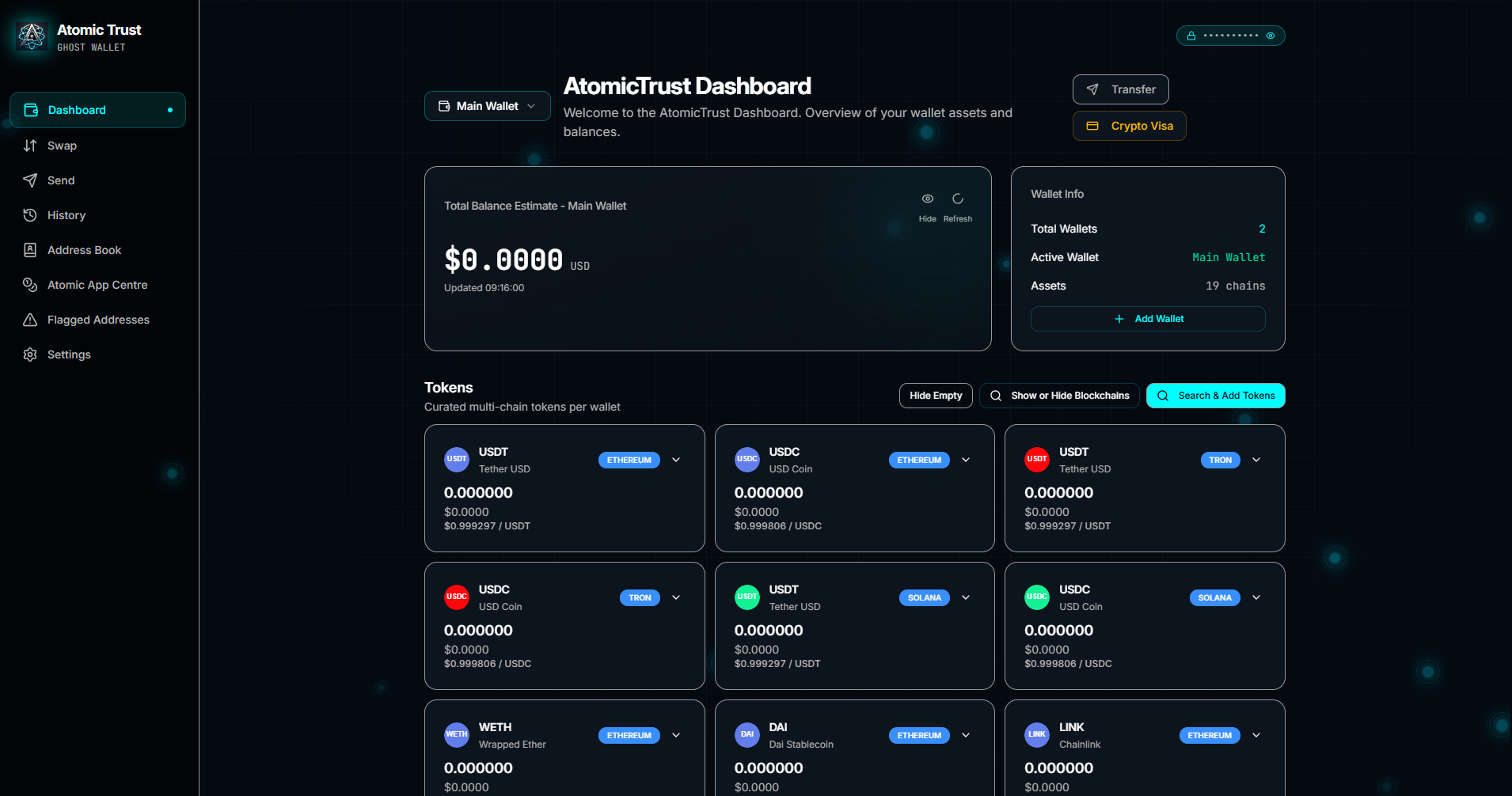
Task: Click the Transfer button
Action: coord(1121,89)
